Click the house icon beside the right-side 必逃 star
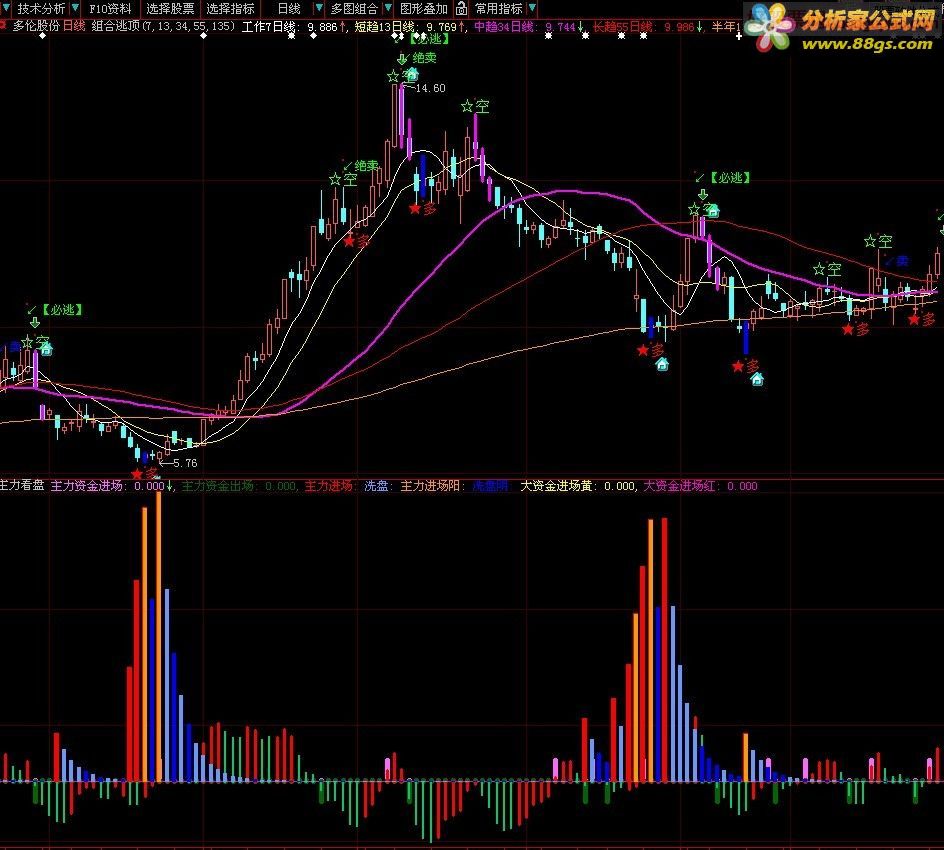 pos(713,210)
